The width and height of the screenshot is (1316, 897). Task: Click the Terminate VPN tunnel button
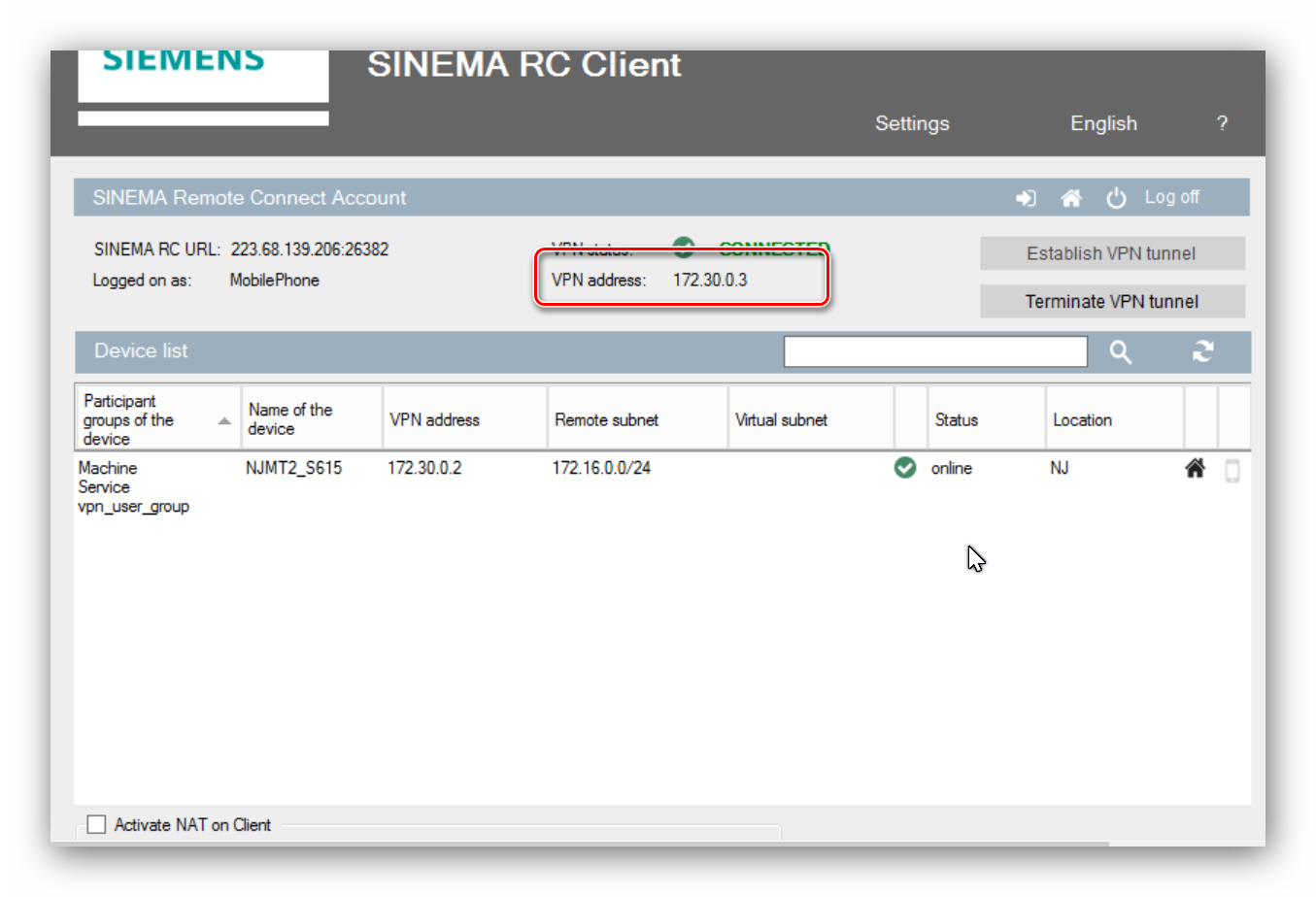(x=1112, y=301)
